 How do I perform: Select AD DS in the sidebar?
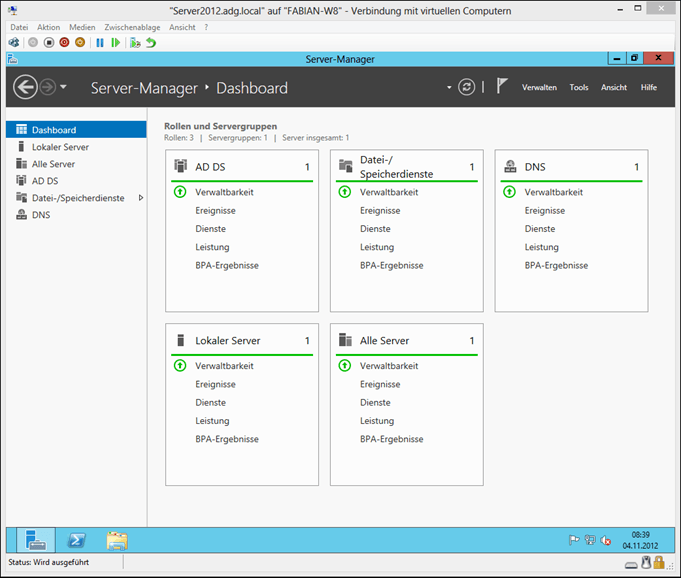76,181
